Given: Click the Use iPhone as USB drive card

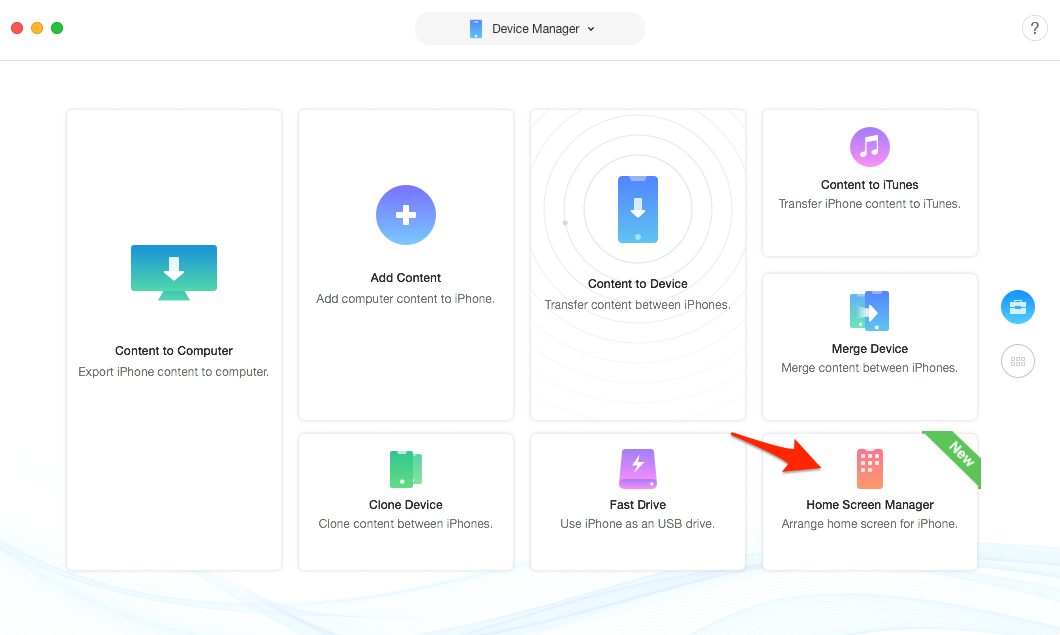Looking at the screenshot, I should point(637,501).
